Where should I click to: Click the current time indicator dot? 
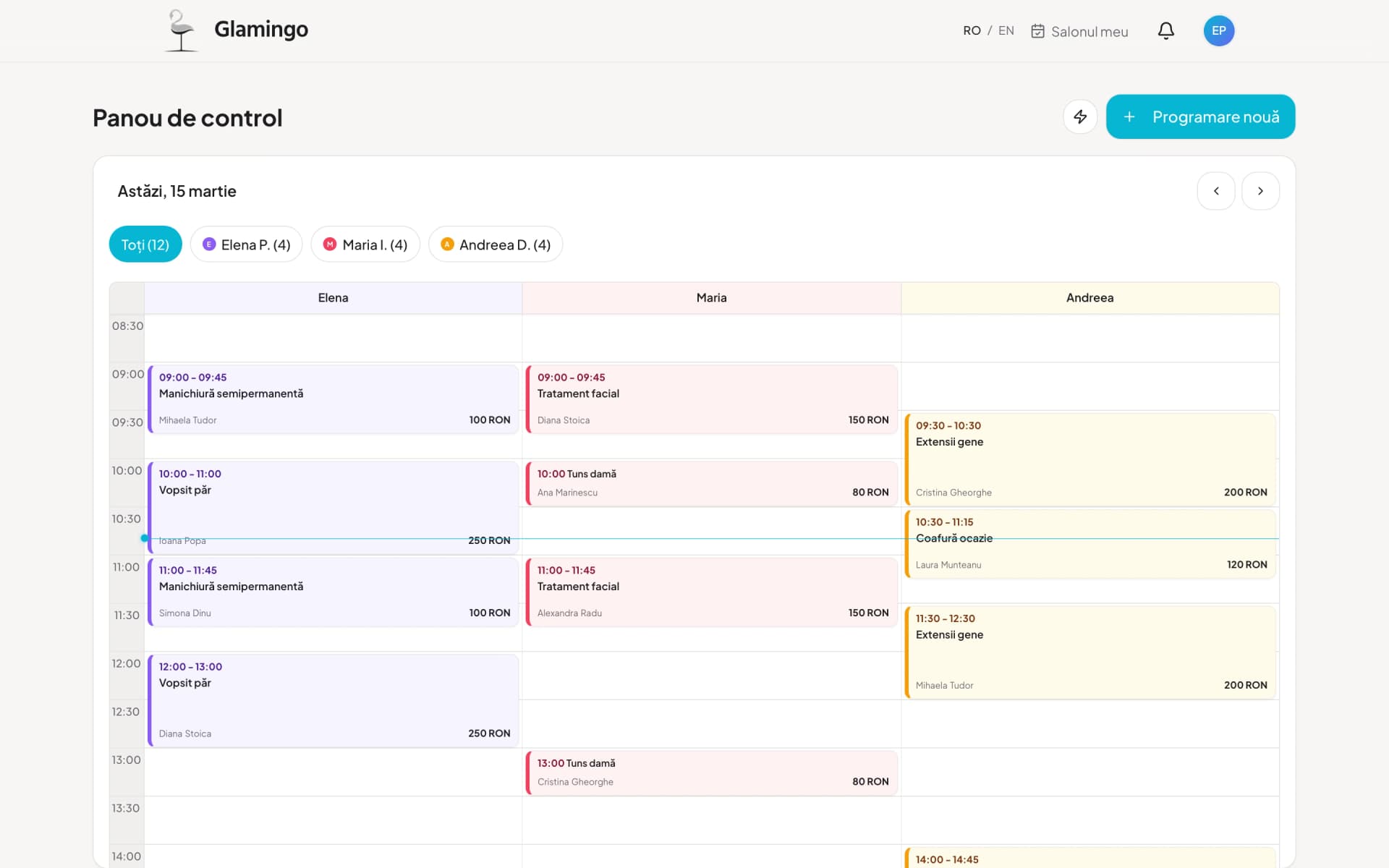(x=145, y=538)
